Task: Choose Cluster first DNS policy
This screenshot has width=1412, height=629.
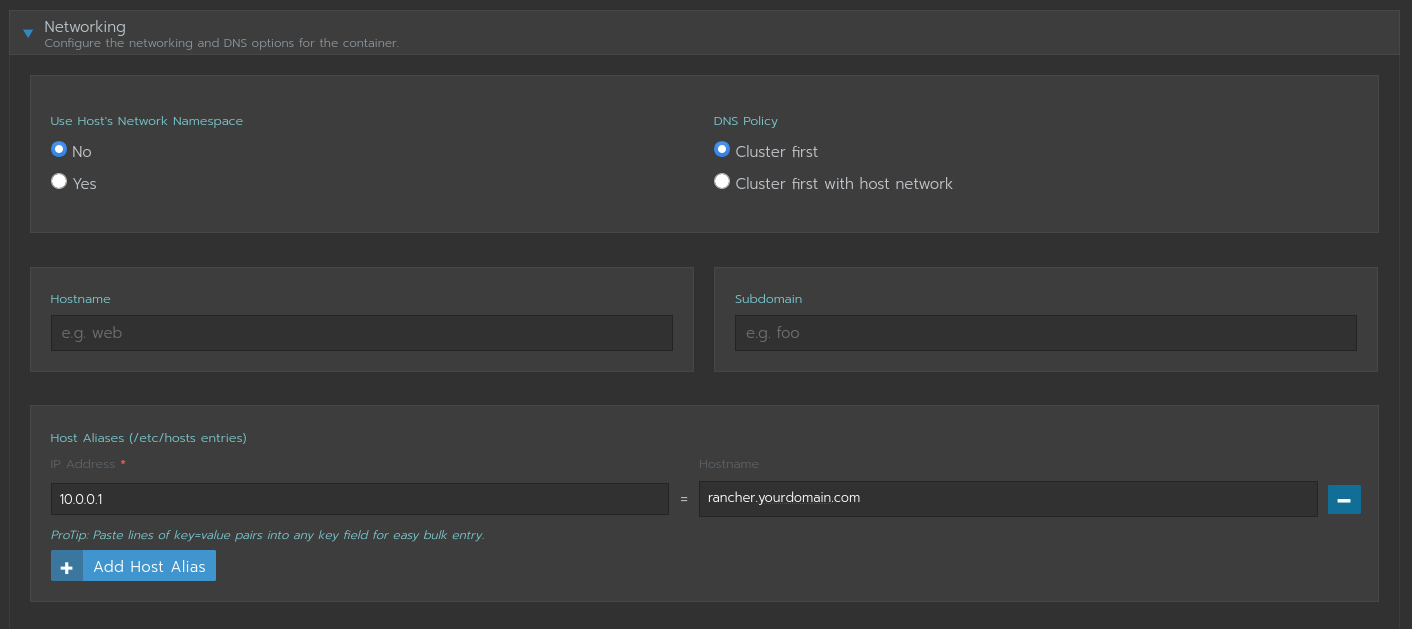Action: (722, 150)
